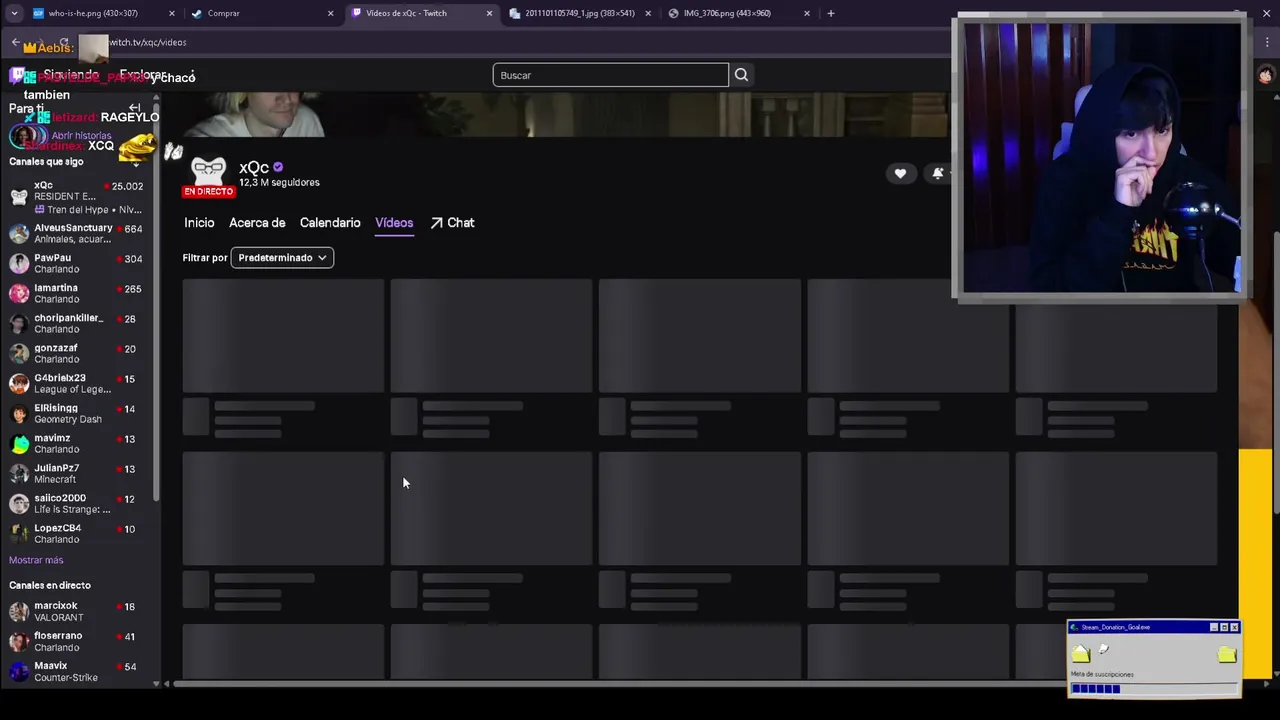Screen dimensions: 1280x720
Task: Open a new browser tab
Action: (x=830, y=13)
